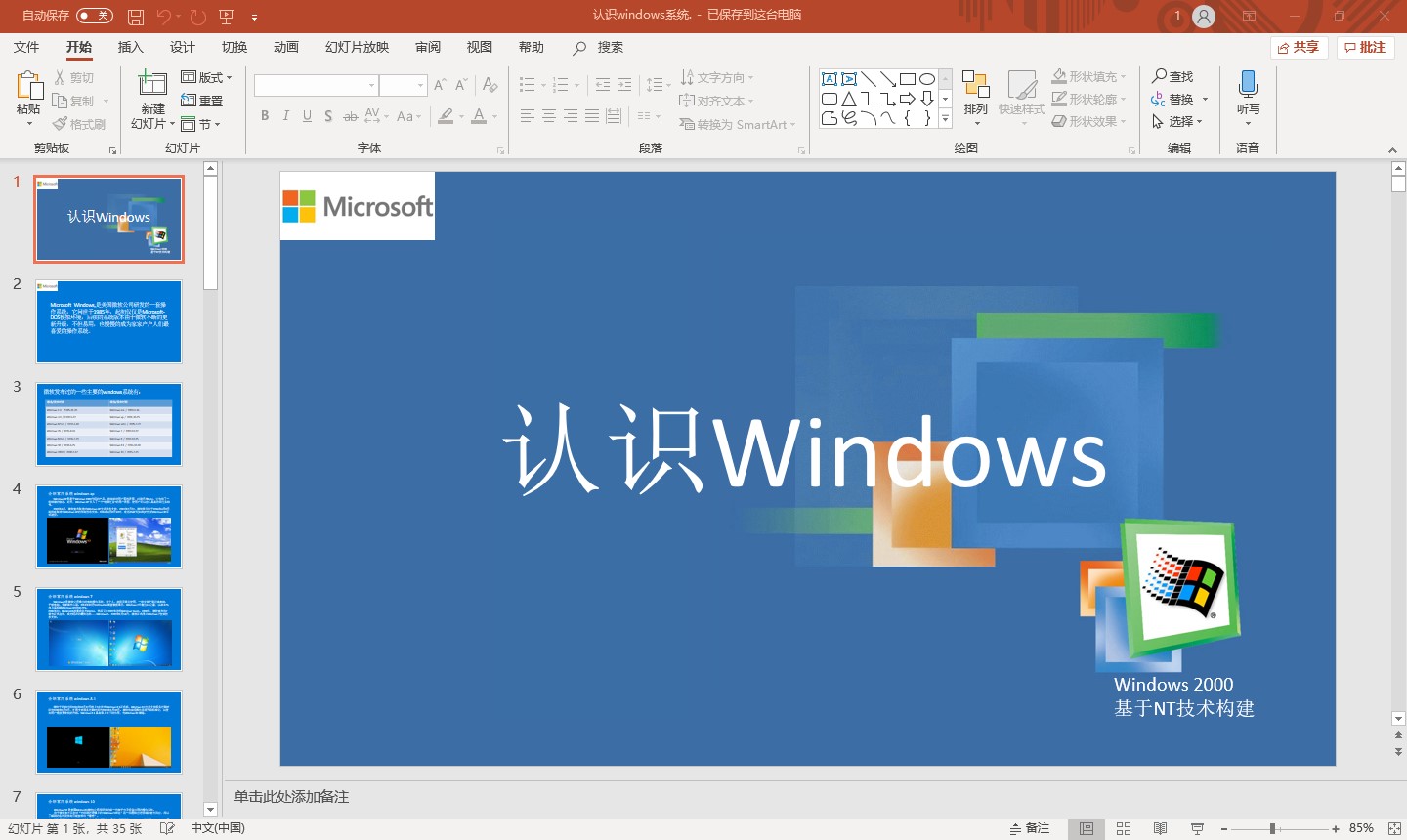Screen dimensions: 1407x840
Task: Click the Find (查找) magnifier
Action: point(1172,76)
